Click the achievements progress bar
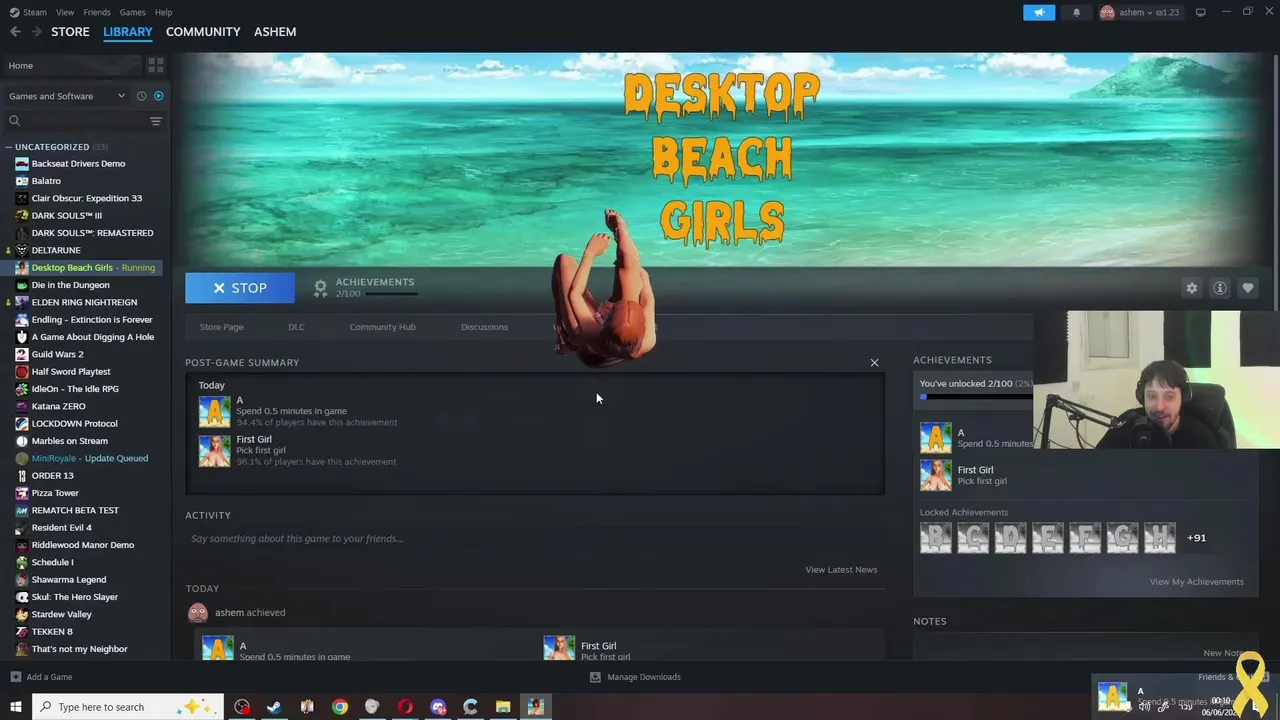Screen dimensions: 1280x720 (x=977, y=397)
